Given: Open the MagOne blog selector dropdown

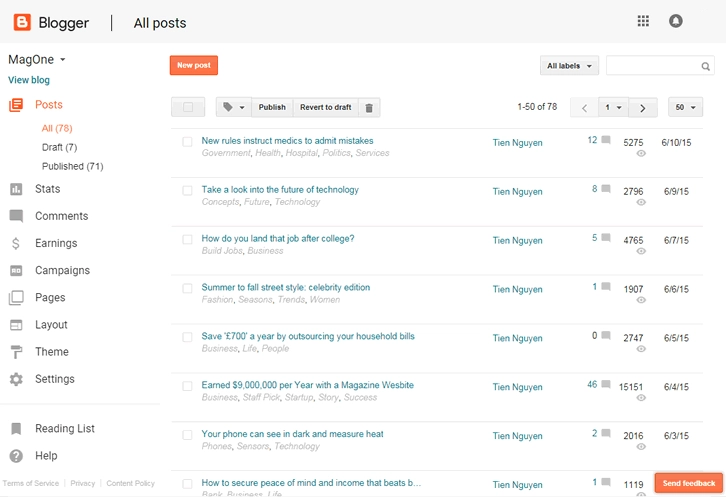Looking at the screenshot, I should [37, 60].
